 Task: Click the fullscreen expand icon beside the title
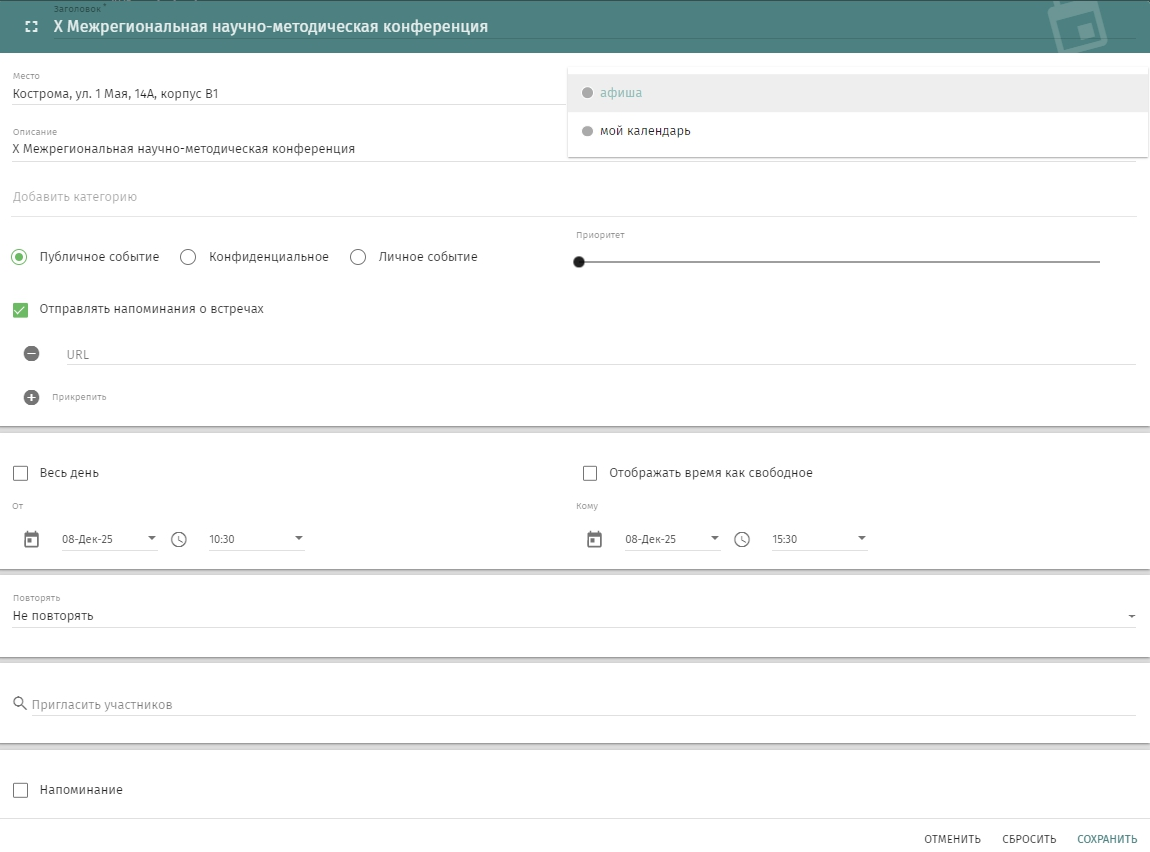(x=31, y=27)
